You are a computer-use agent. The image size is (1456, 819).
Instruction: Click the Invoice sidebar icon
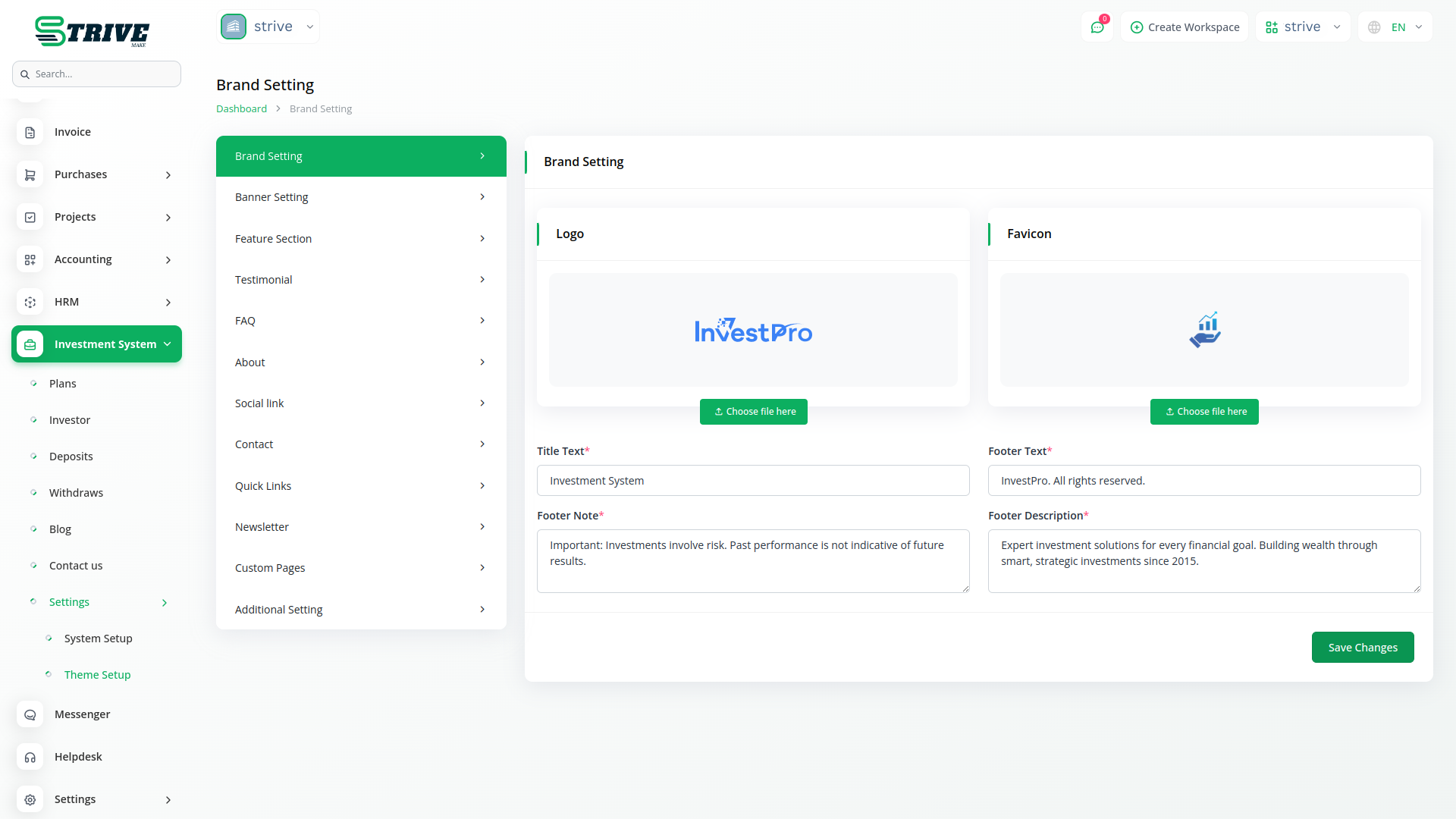(30, 132)
